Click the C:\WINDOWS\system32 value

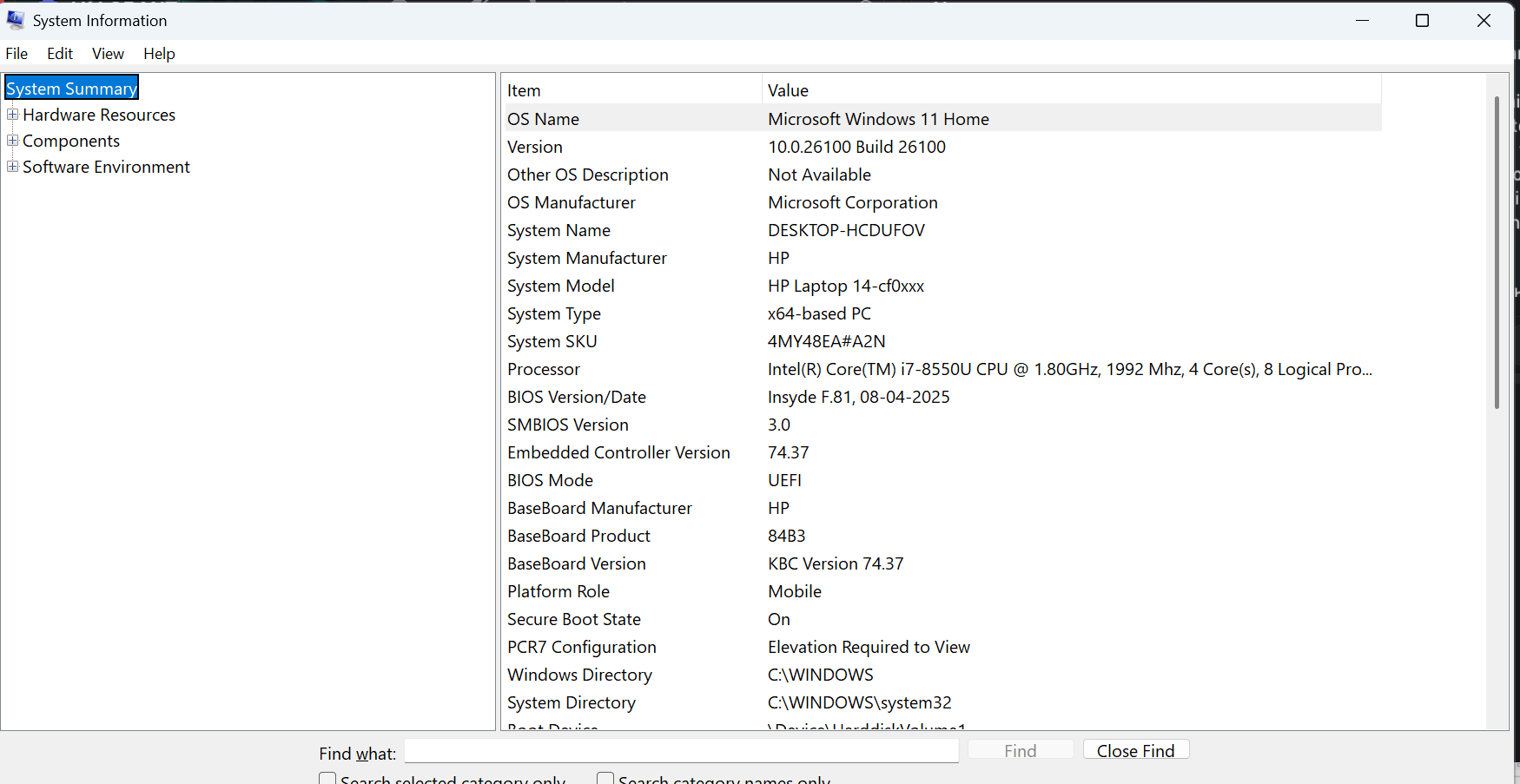[x=860, y=702]
